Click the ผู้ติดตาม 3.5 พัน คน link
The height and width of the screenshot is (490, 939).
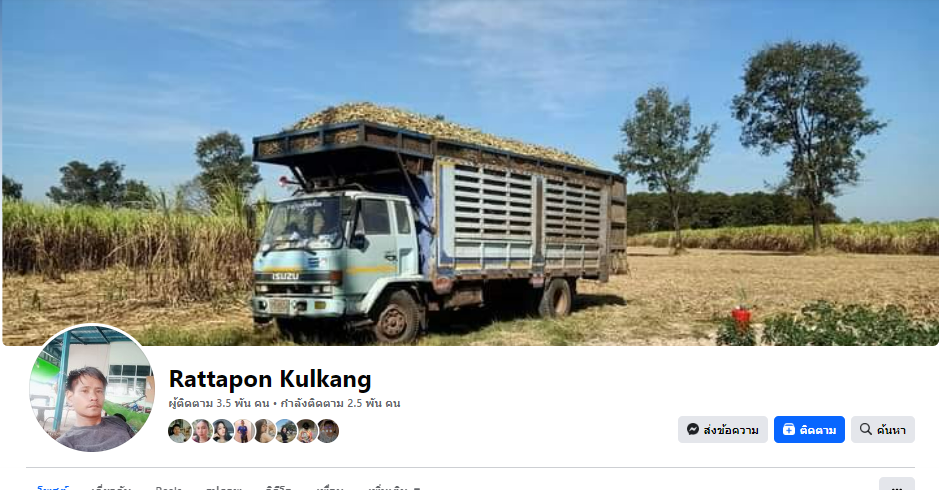[x=219, y=403]
